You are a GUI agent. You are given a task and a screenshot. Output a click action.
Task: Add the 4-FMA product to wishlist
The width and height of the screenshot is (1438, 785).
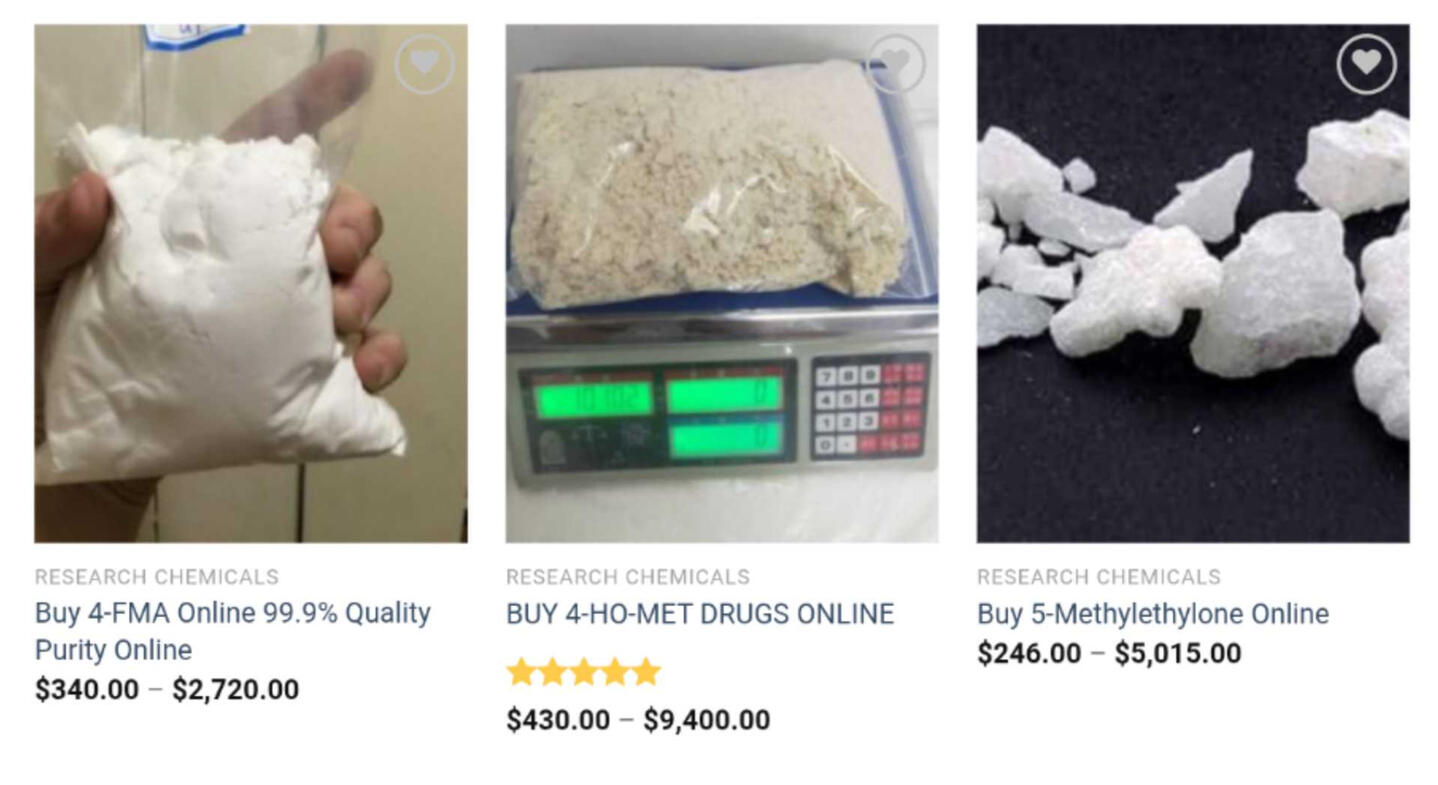pos(424,65)
